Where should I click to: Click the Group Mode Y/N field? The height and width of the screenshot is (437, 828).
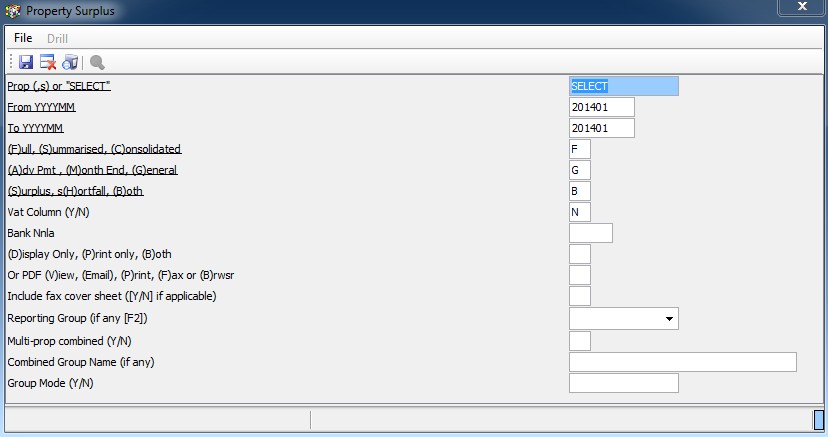click(623, 383)
